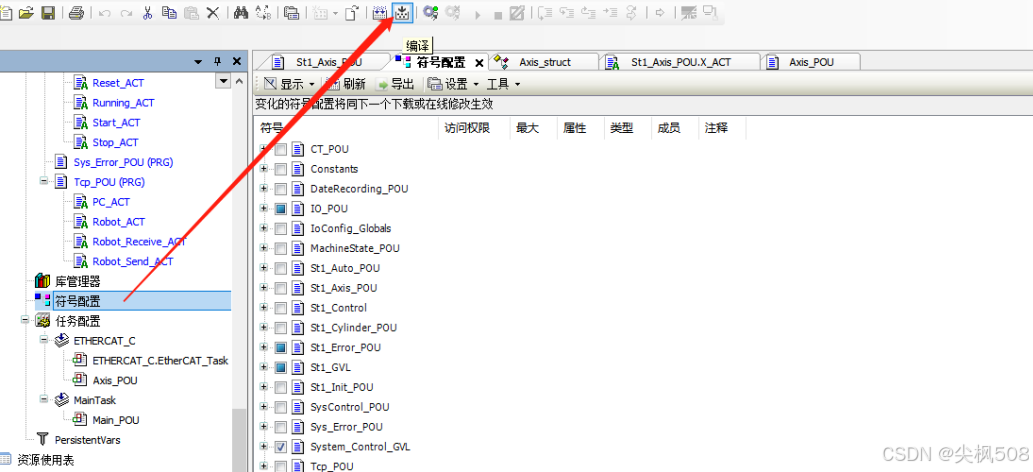Open the 任务配置 task configuration icon
This screenshot has height=472, width=1033.
(x=43, y=321)
